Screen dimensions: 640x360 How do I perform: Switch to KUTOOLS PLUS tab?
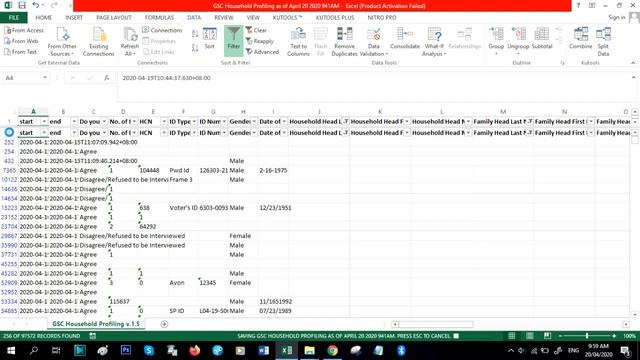(335, 18)
